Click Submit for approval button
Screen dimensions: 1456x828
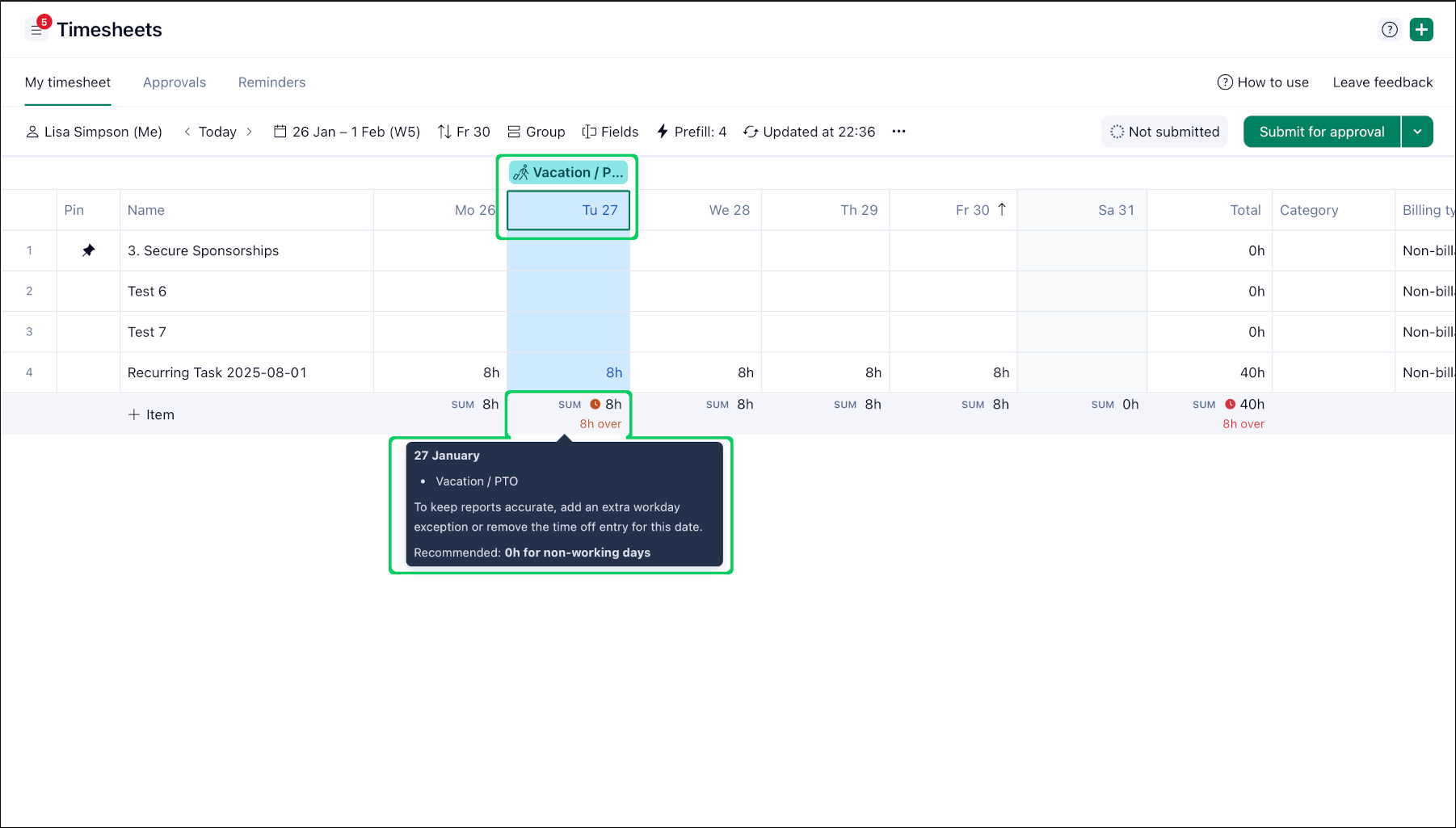click(x=1321, y=132)
